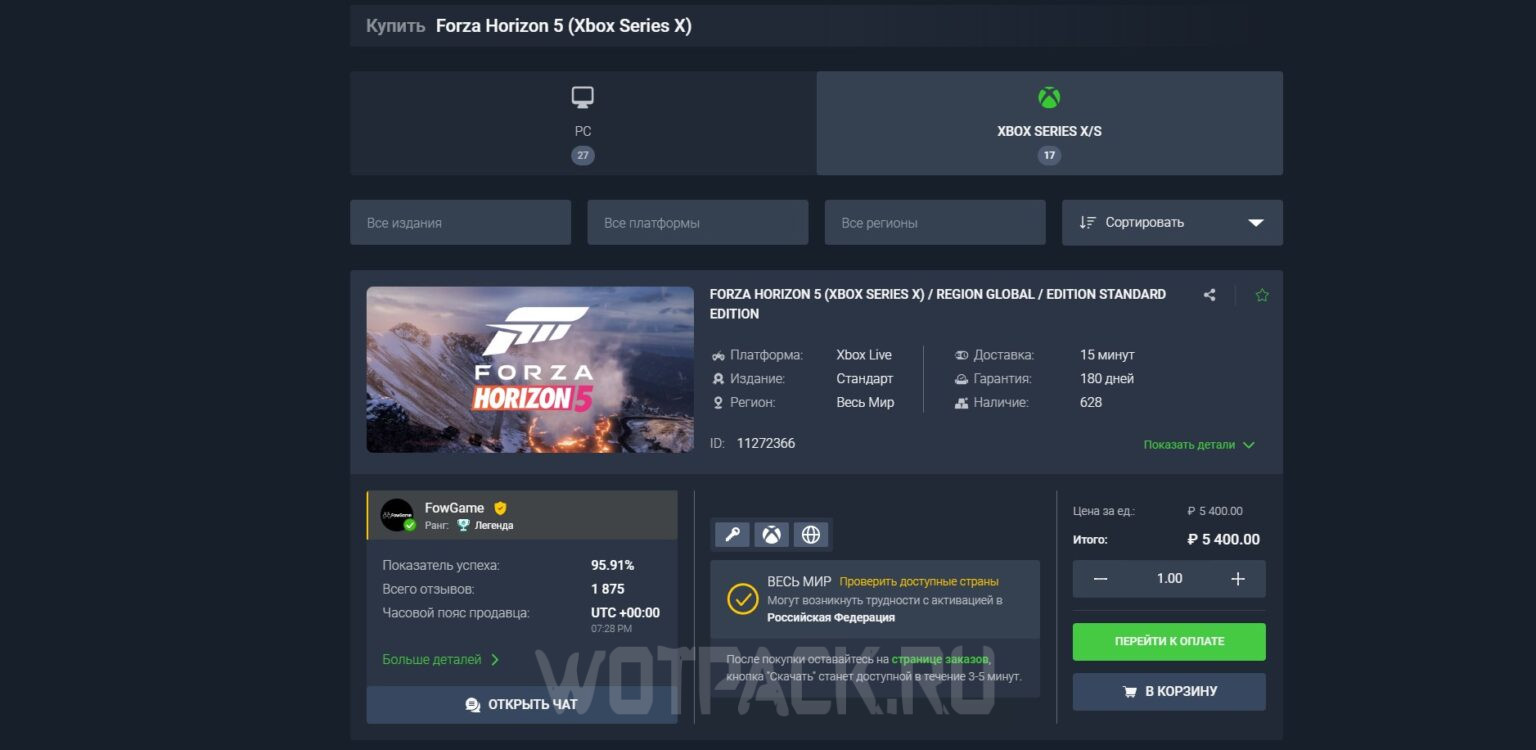The width and height of the screenshot is (1536, 750).
Task: Open the 'странице заказов' orders page link
Action: 940,659
